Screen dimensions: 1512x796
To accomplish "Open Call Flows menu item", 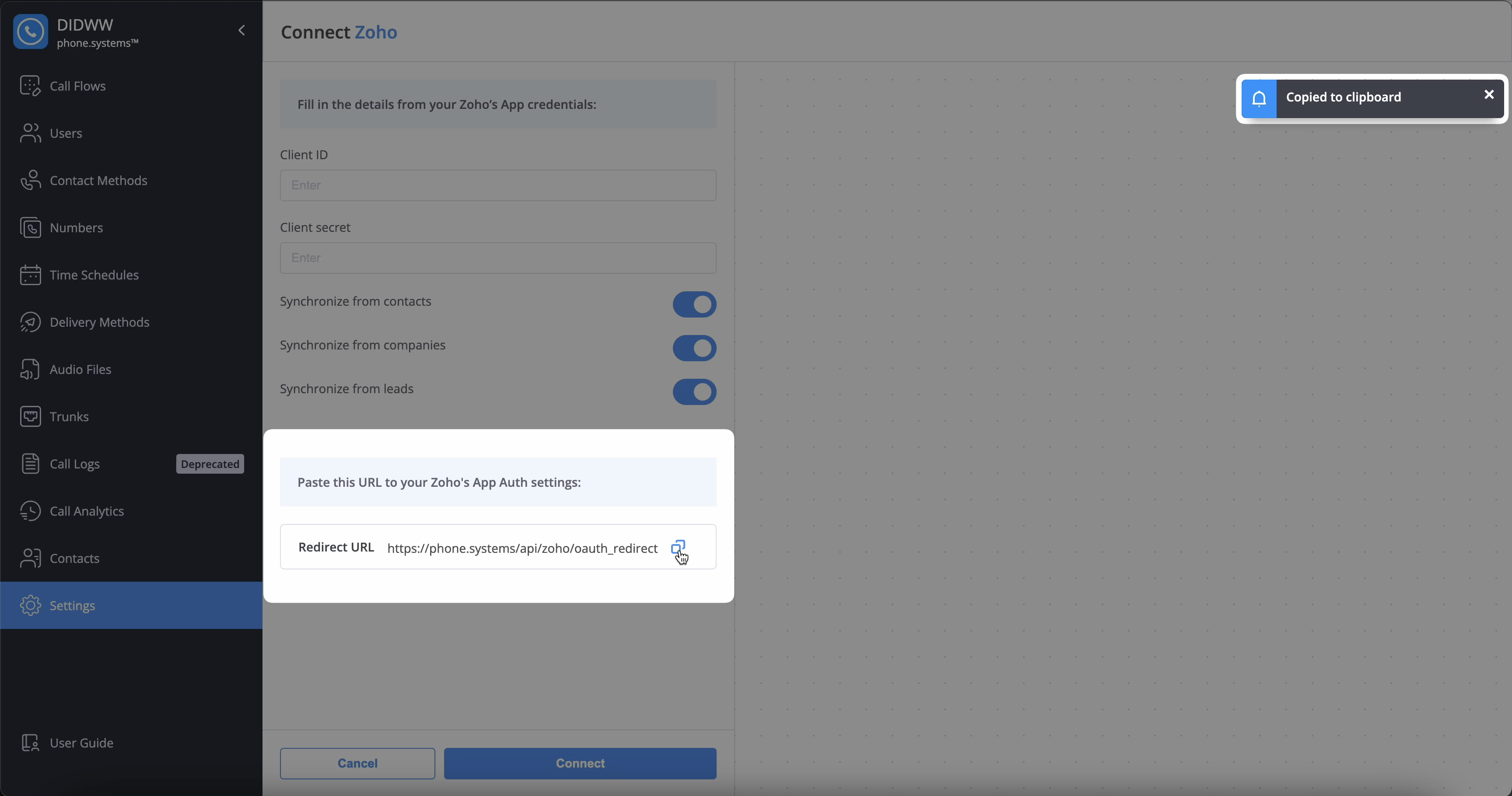I will click(132, 86).
